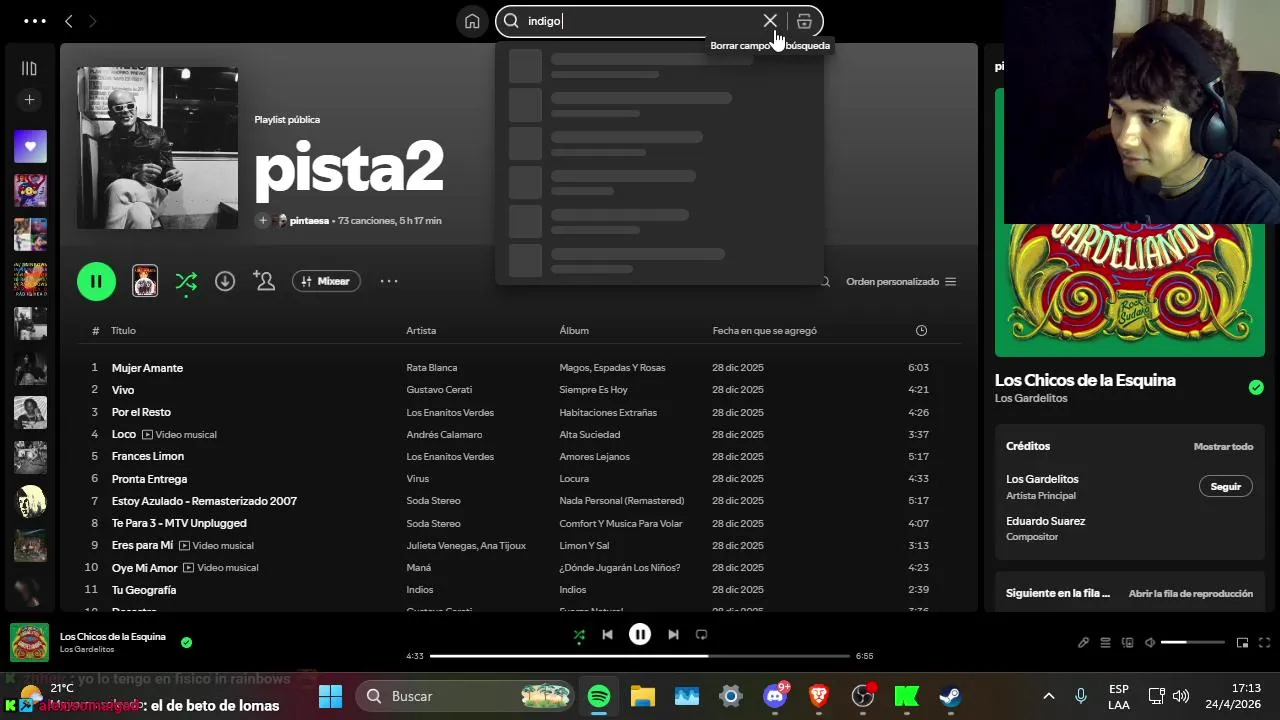Pause the pista2 playlist with green button
This screenshot has height=720, width=1280.
point(96,281)
